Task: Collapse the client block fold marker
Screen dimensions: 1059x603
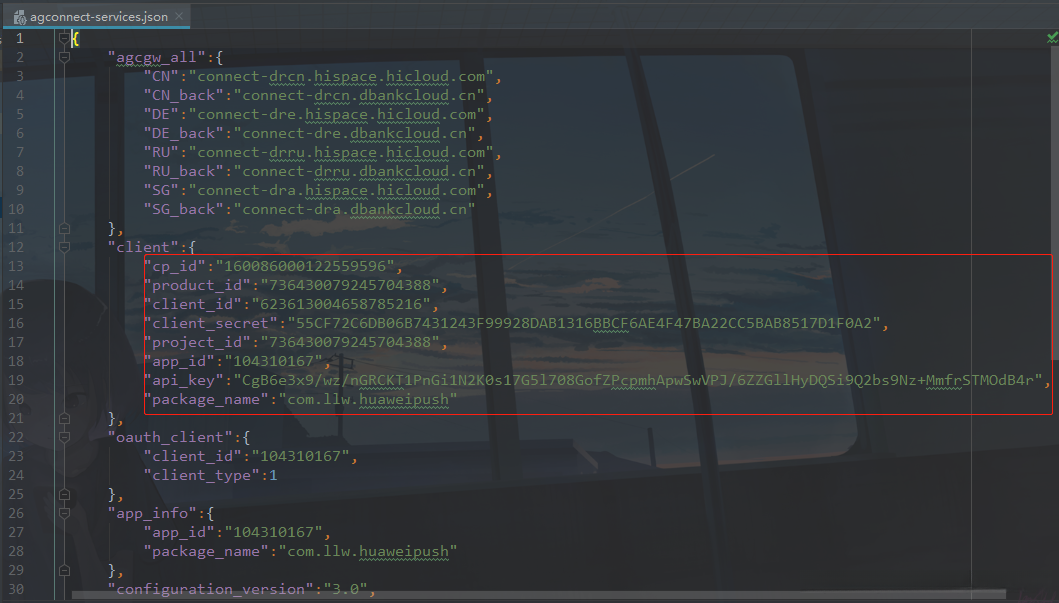Action: tap(64, 247)
